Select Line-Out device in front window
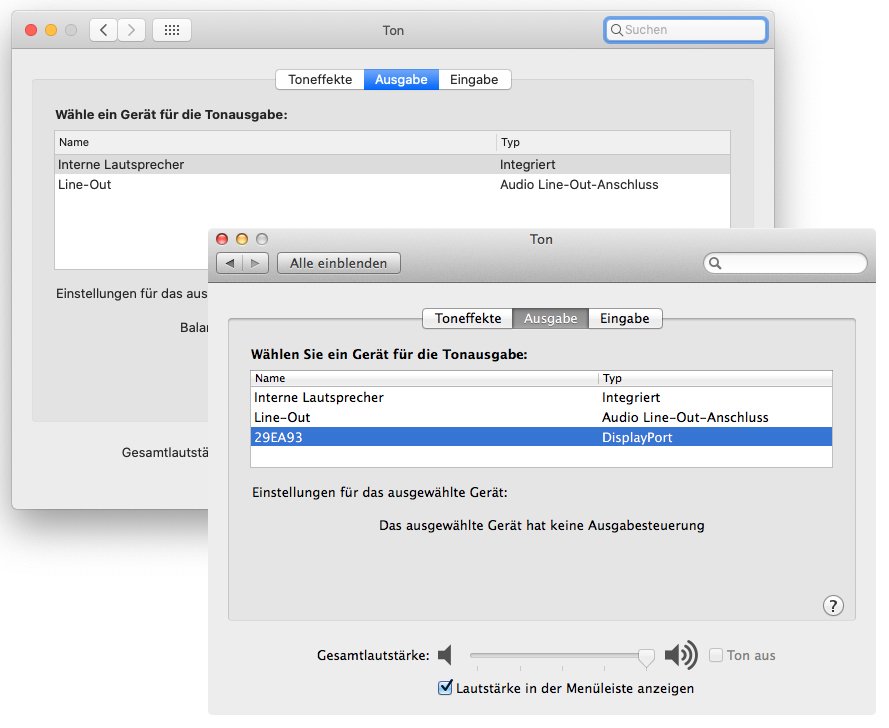The height and width of the screenshot is (728, 889). point(541,417)
